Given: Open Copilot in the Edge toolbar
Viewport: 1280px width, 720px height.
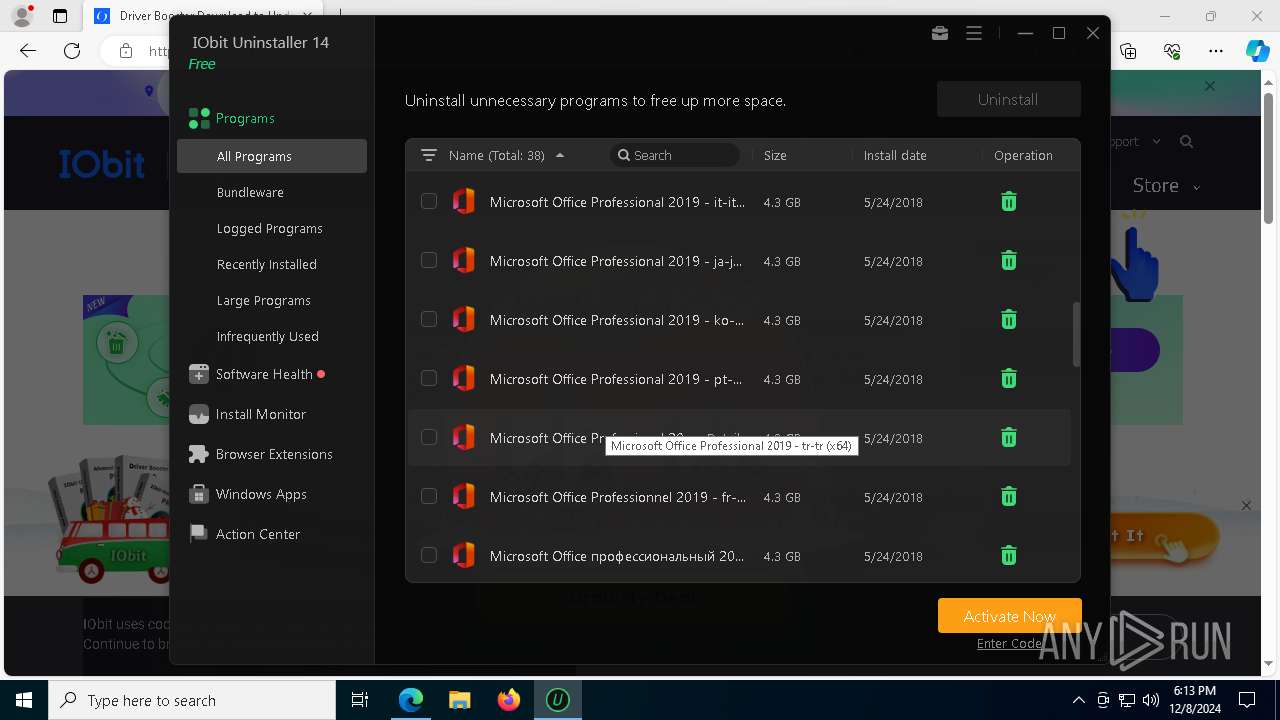Looking at the screenshot, I should 1257,51.
